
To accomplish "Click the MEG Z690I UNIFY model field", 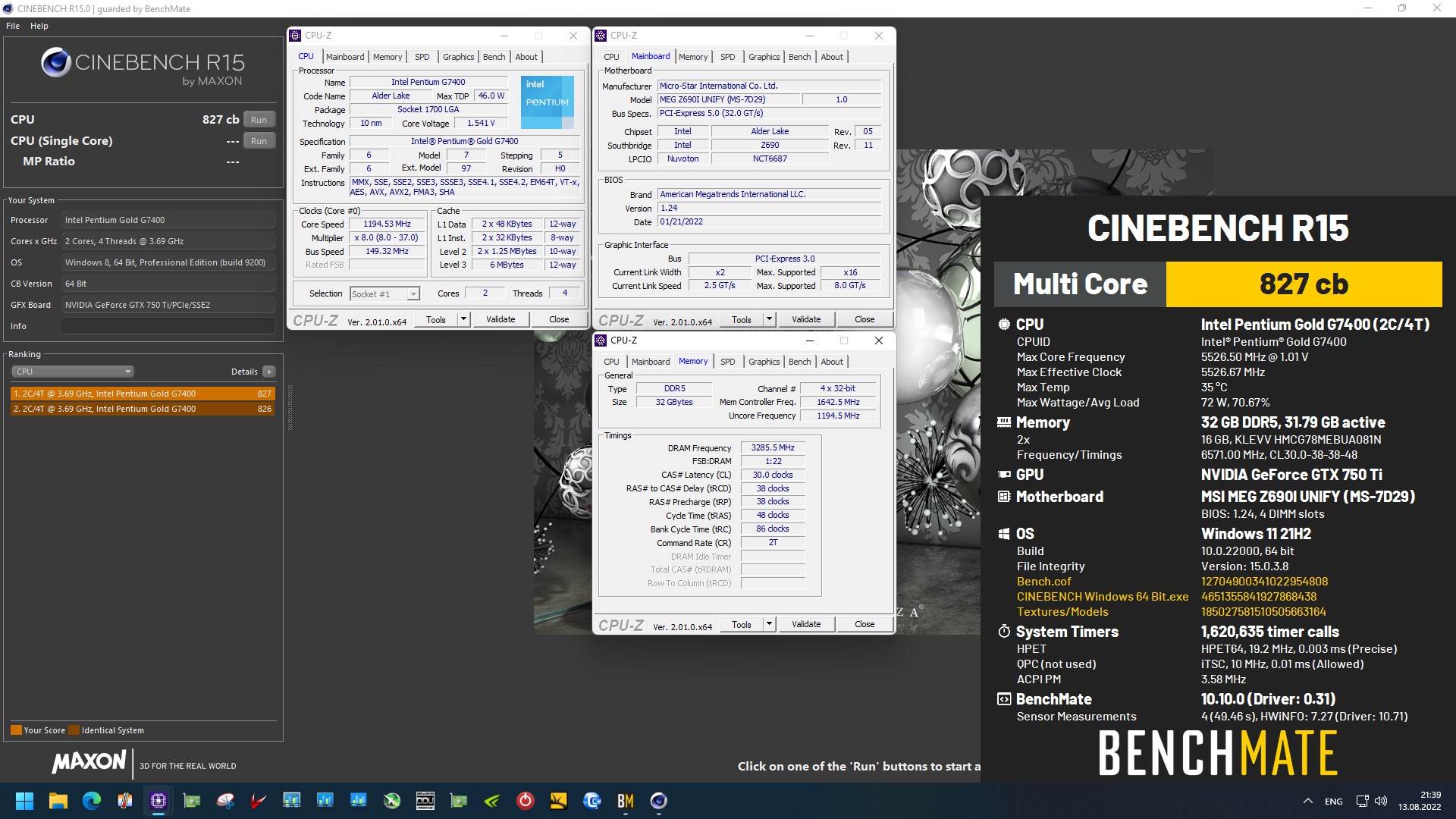I will click(728, 100).
